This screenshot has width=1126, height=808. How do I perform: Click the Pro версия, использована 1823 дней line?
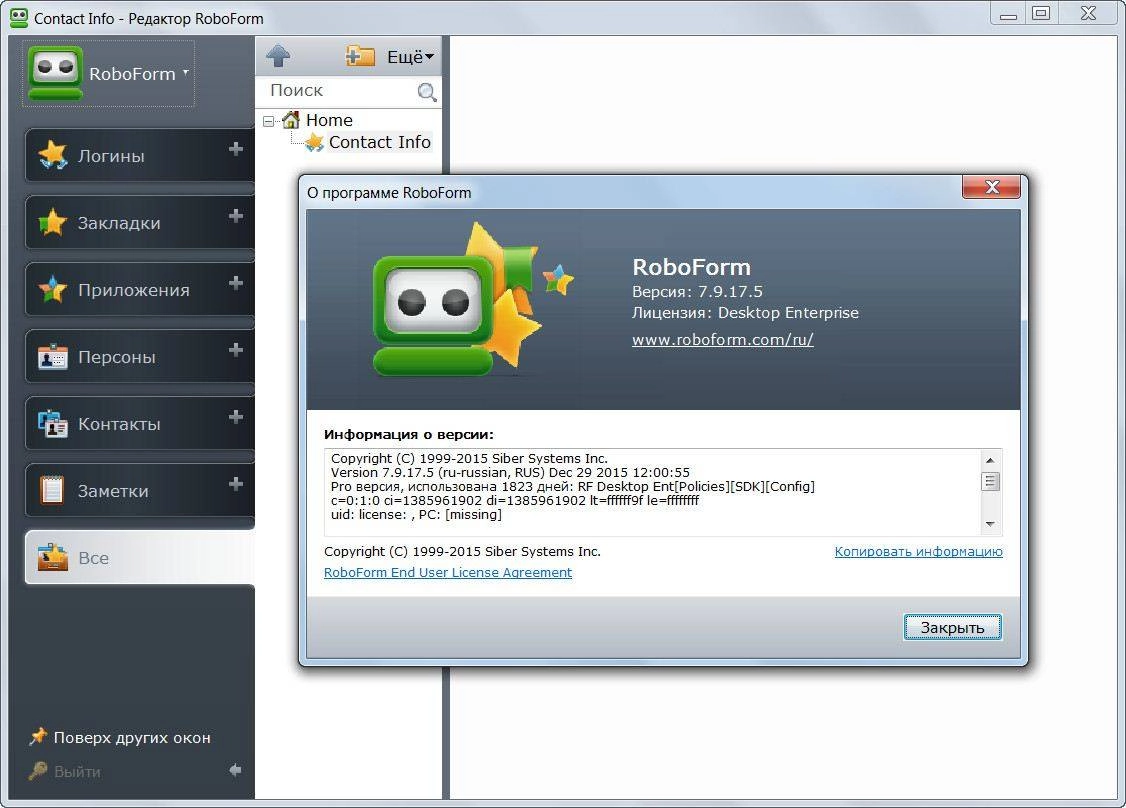[572, 486]
